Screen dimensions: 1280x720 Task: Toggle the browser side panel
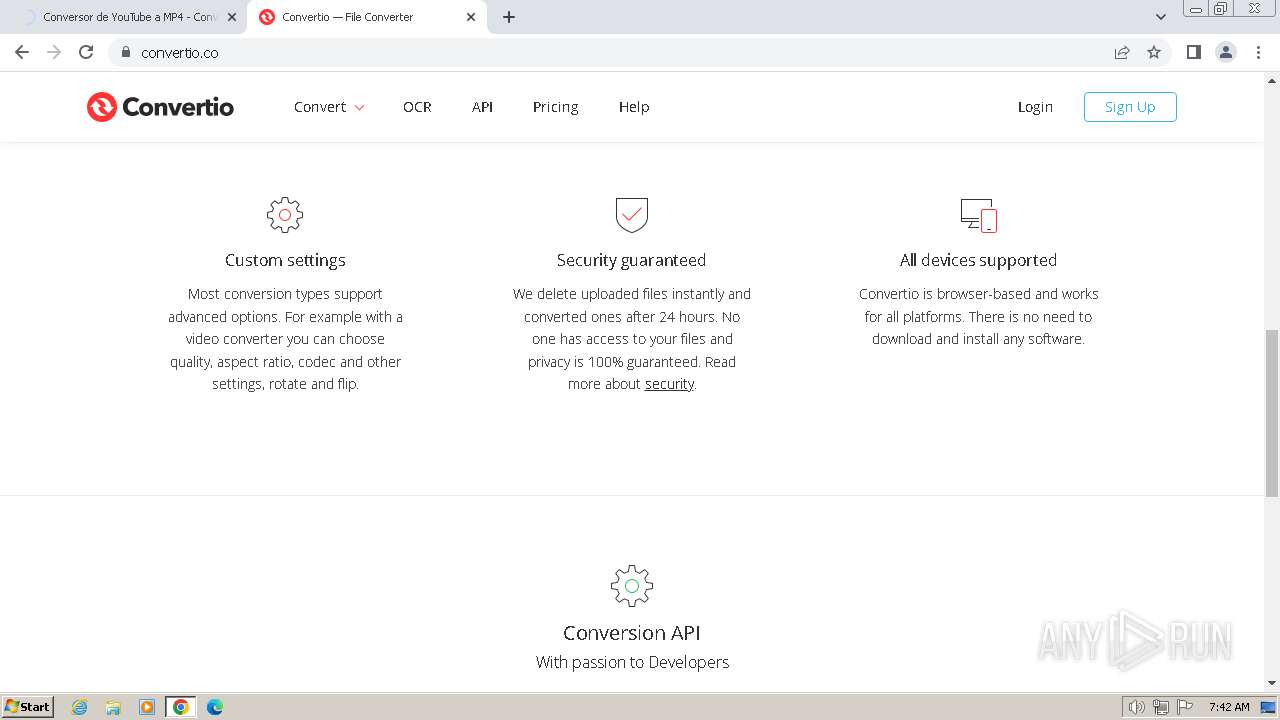[1193, 52]
